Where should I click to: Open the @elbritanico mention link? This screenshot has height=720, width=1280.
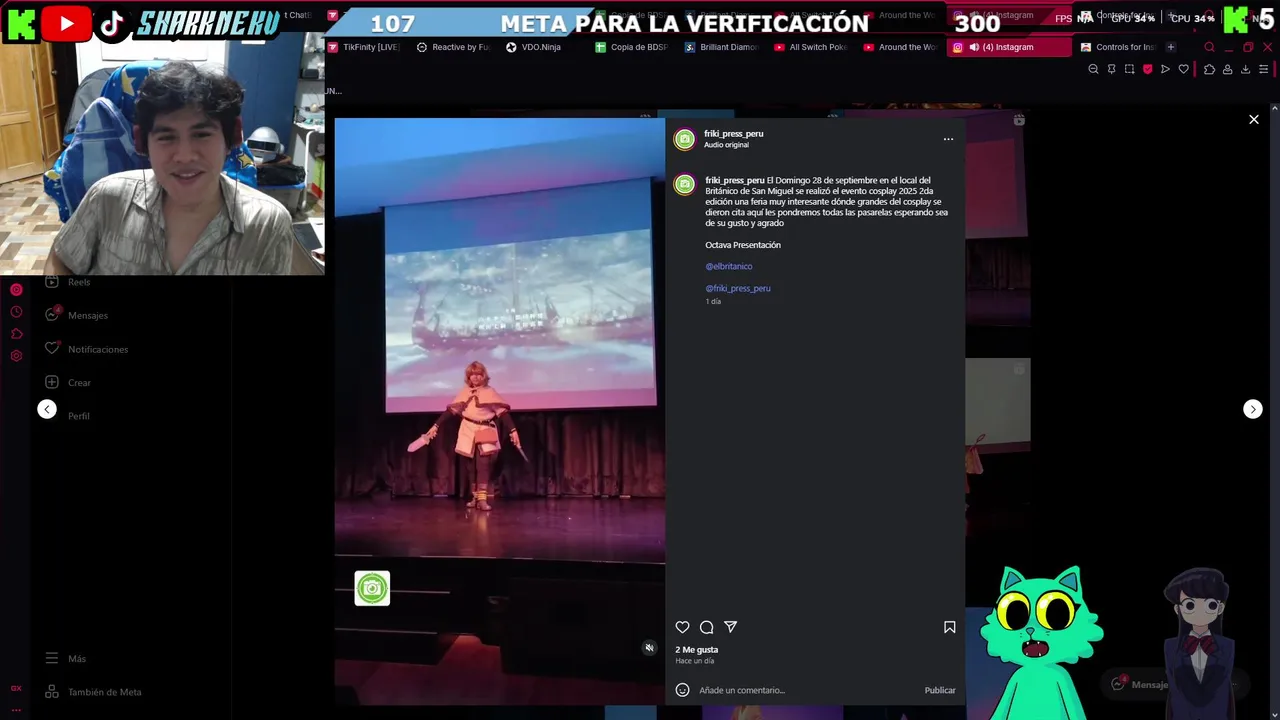[729, 266]
